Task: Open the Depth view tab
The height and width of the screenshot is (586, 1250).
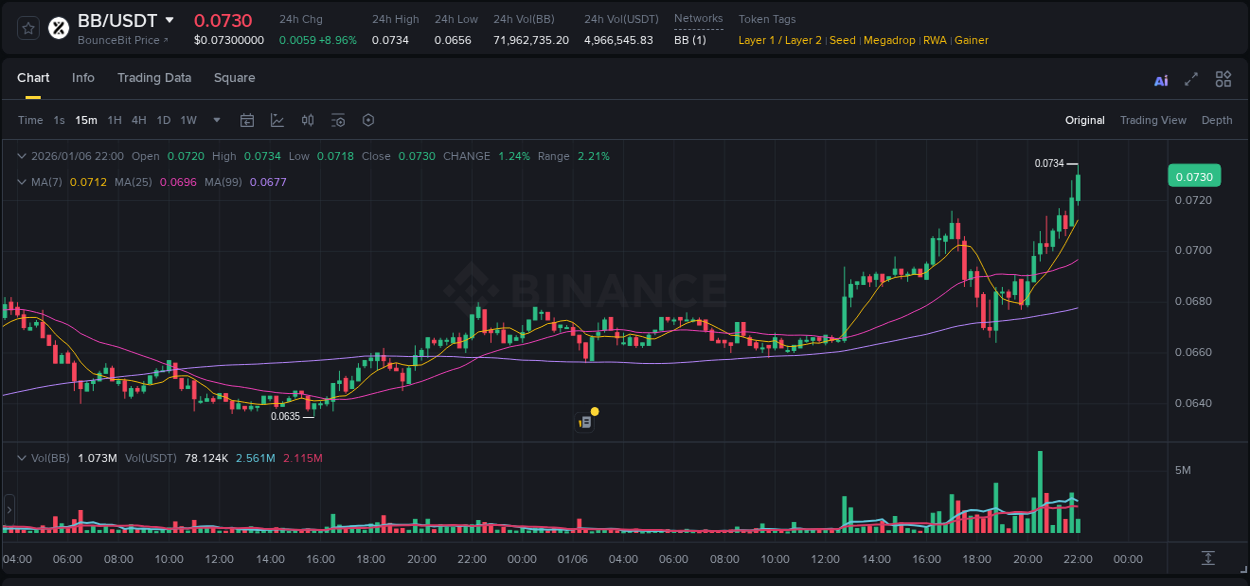Action: 1217,120
